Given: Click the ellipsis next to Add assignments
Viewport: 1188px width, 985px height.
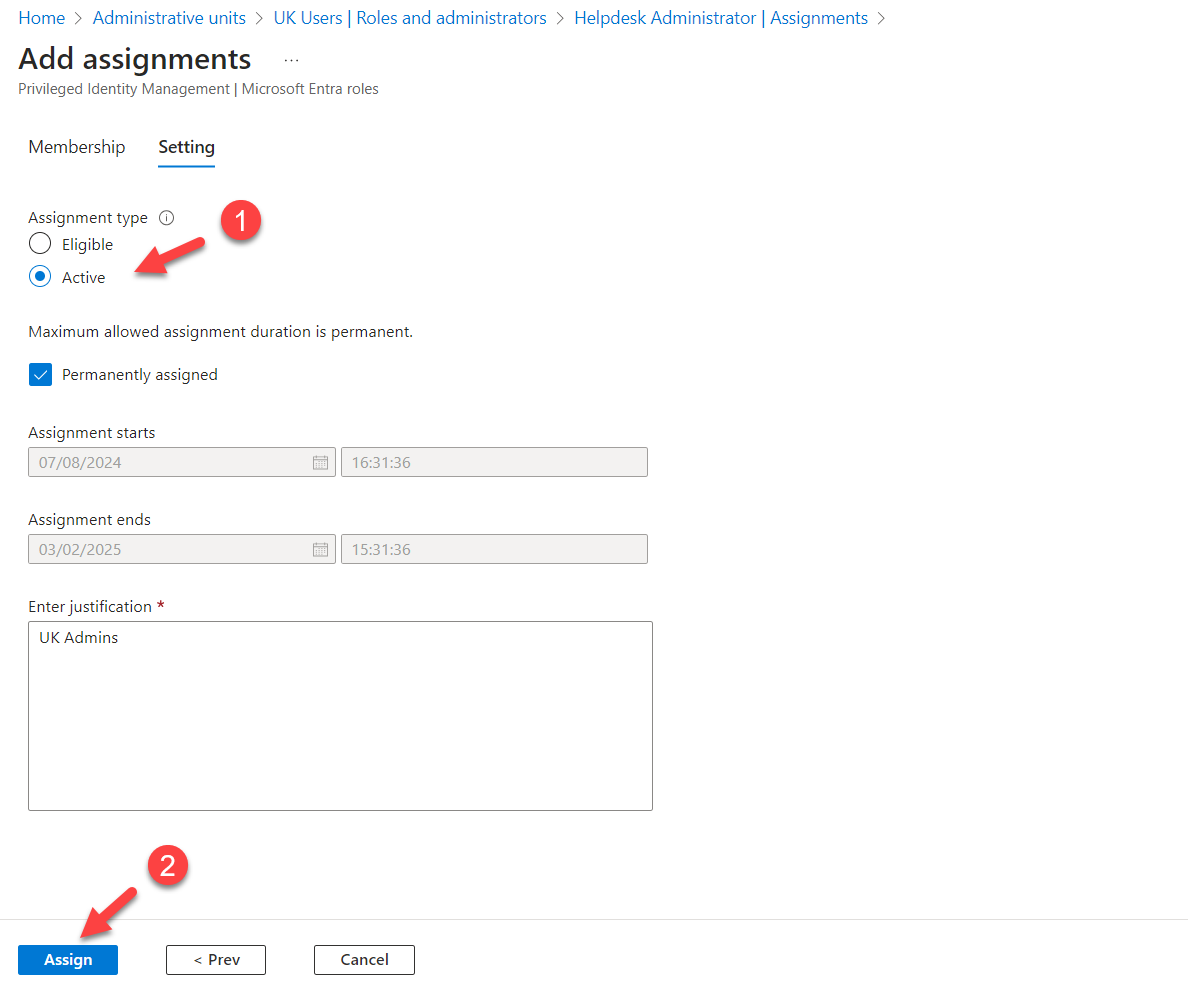Looking at the screenshot, I should click(290, 60).
